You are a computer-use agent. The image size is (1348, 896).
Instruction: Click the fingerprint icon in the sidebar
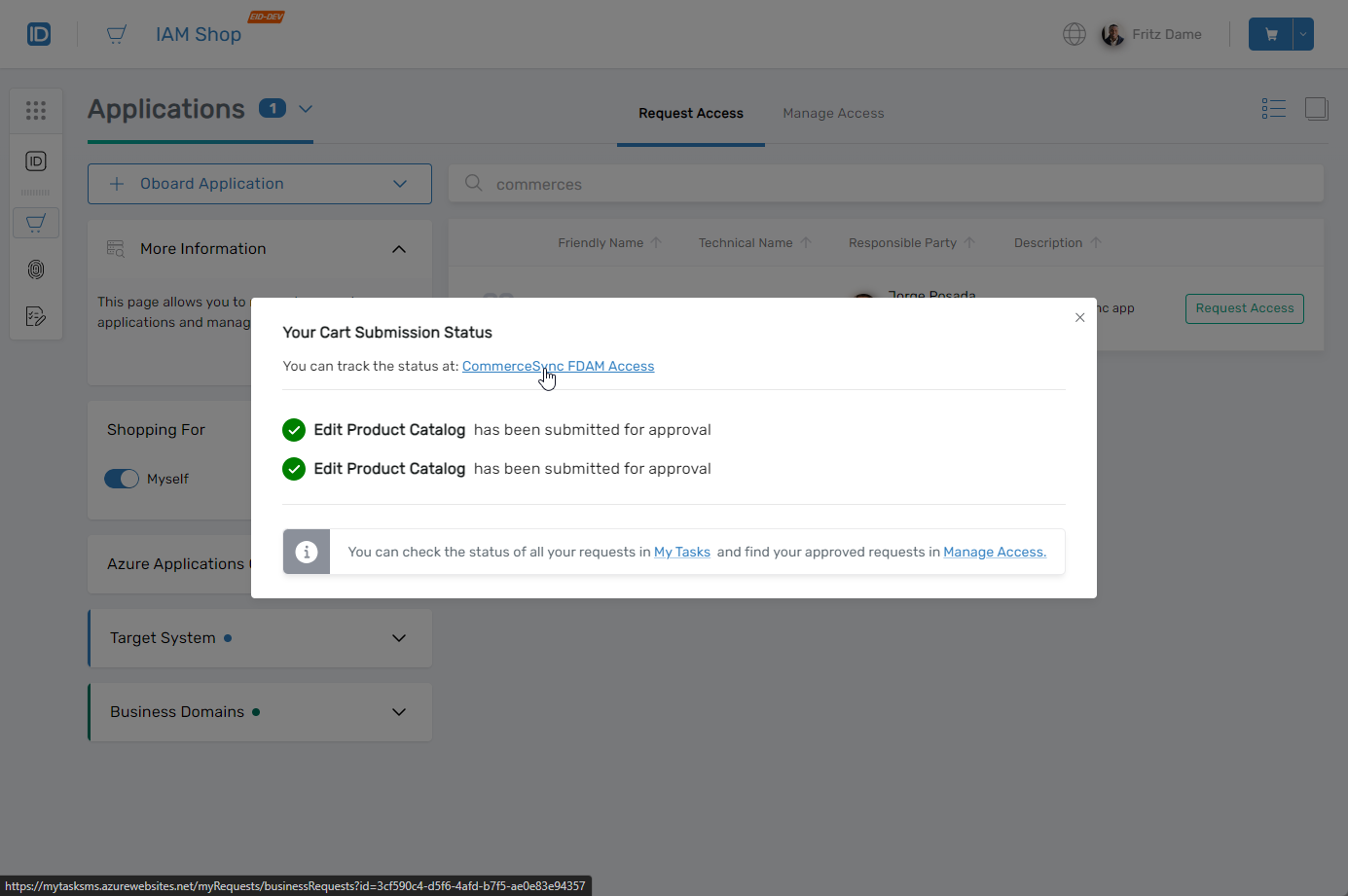(36, 269)
